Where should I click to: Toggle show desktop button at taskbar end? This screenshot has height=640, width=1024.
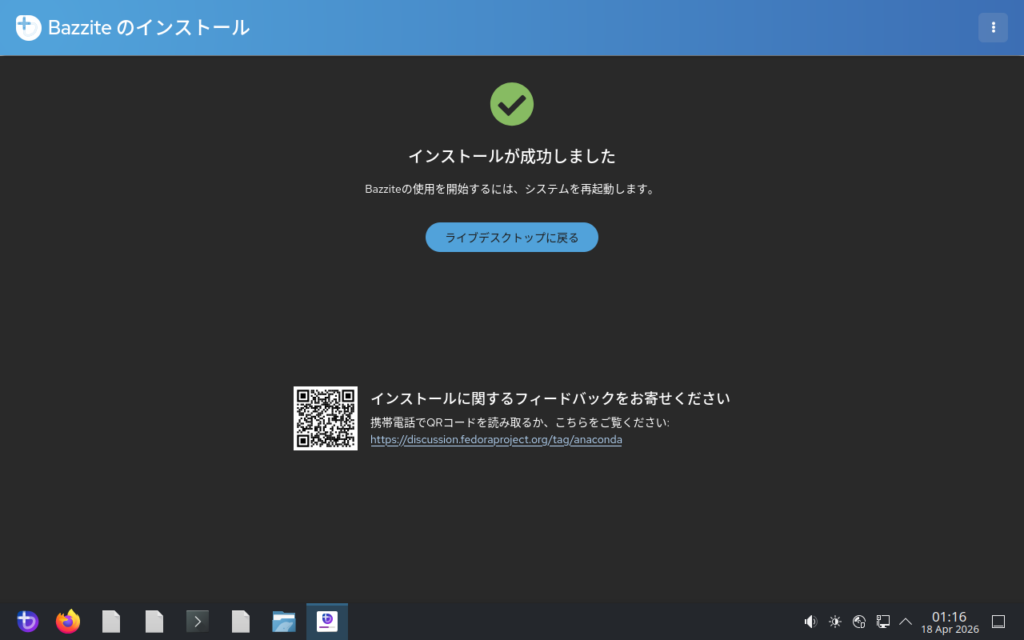click(x=997, y=622)
